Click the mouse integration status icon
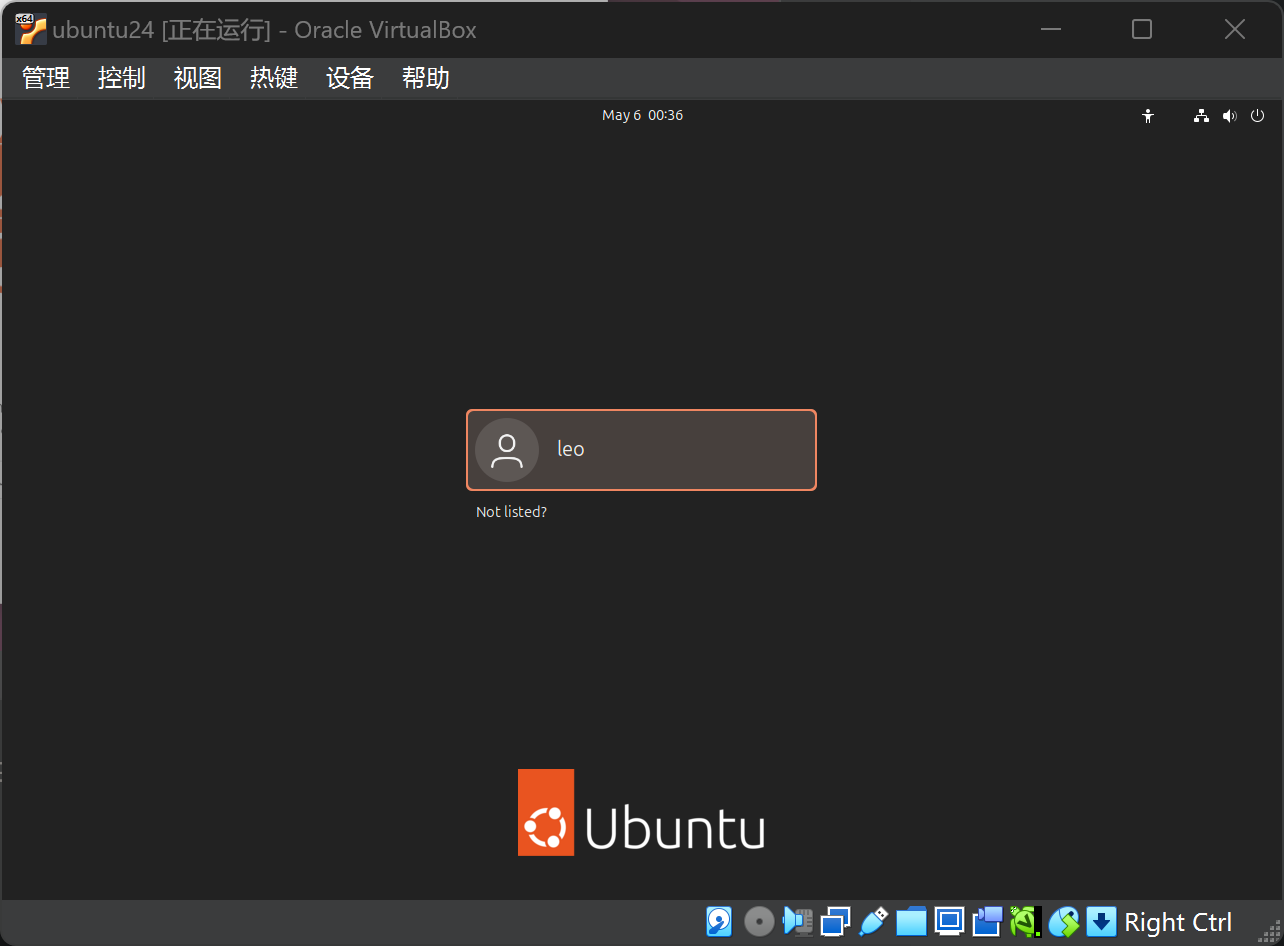 [x=1063, y=921]
